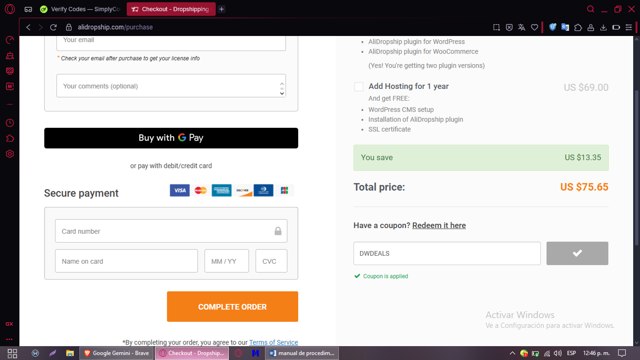Open the ad blocker shield icon
Screen dimensions: 640x360
(509, 27)
